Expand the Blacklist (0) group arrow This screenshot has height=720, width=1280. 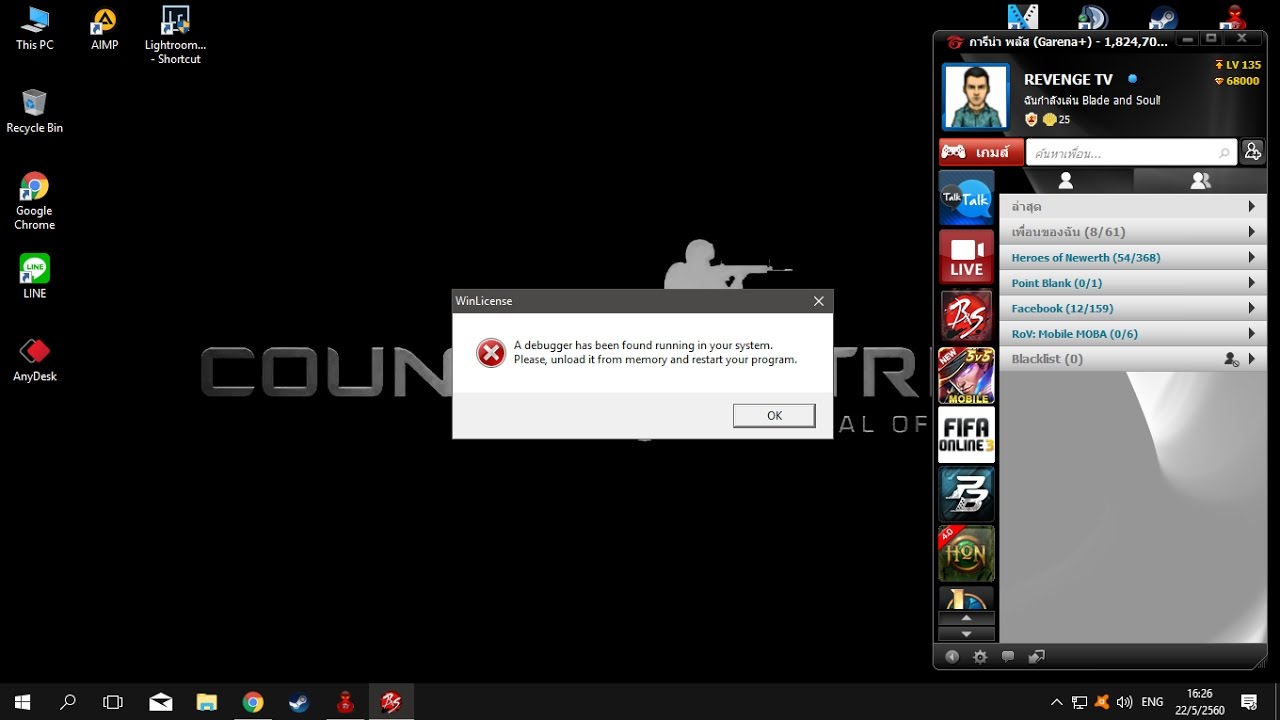1251,359
